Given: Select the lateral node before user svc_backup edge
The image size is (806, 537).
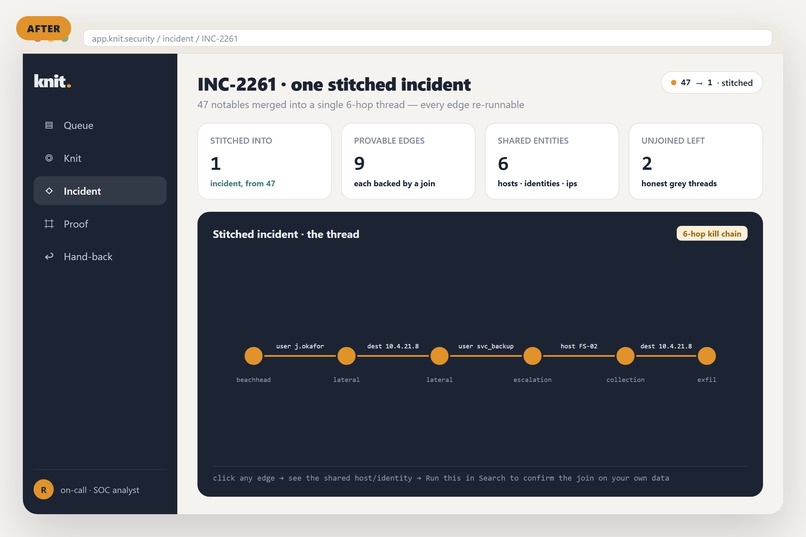Looking at the screenshot, I should tap(439, 356).
